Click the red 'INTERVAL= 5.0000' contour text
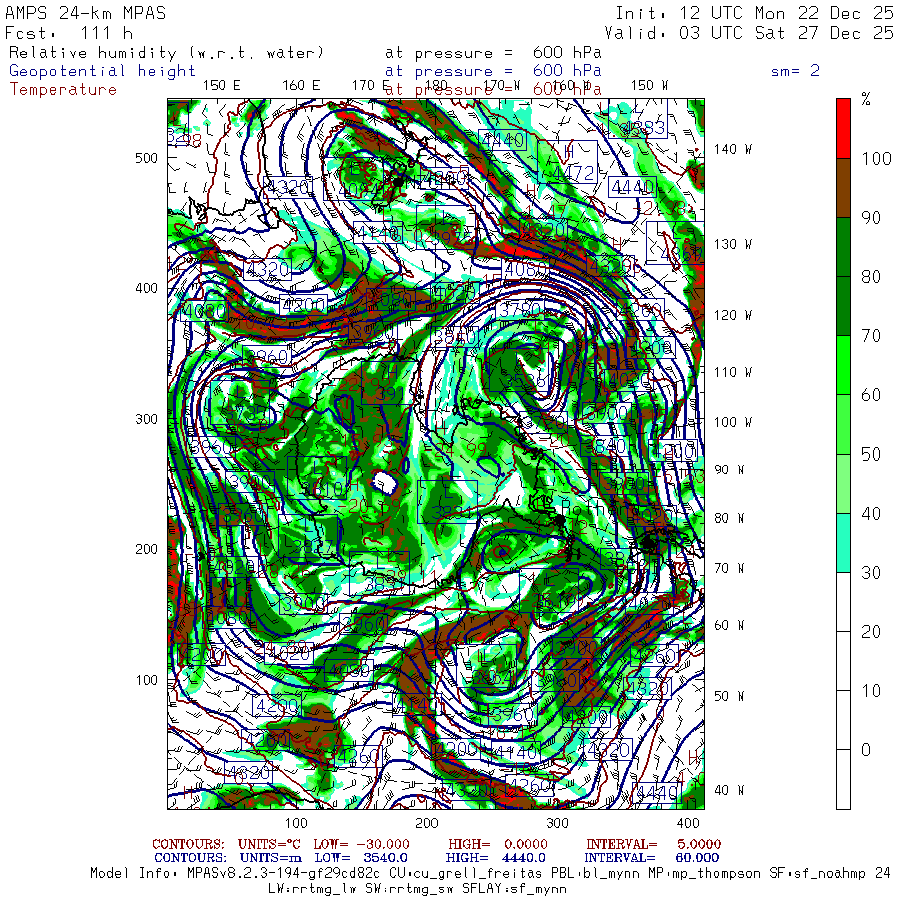900x900 pixels. 653,844
